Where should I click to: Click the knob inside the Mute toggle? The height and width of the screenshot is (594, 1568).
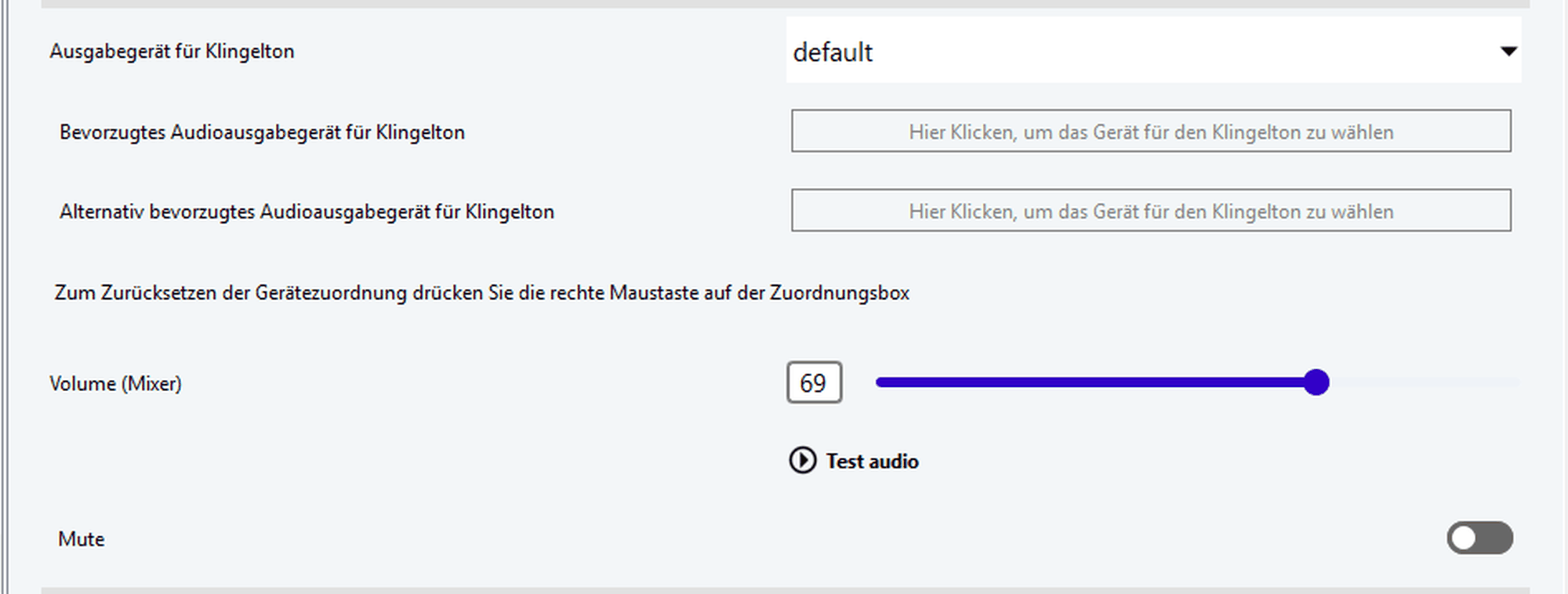tap(1464, 538)
